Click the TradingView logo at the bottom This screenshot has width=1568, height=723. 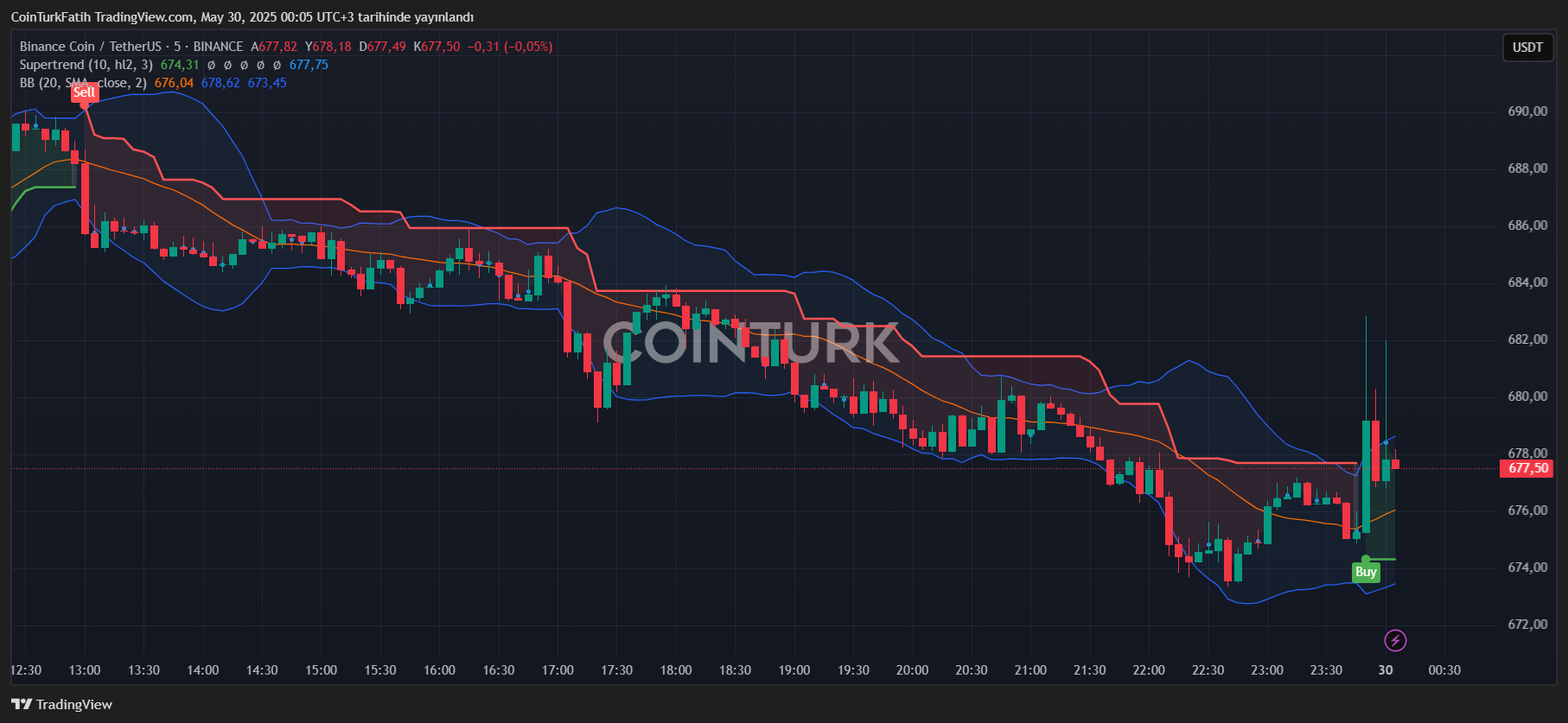[61, 704]
